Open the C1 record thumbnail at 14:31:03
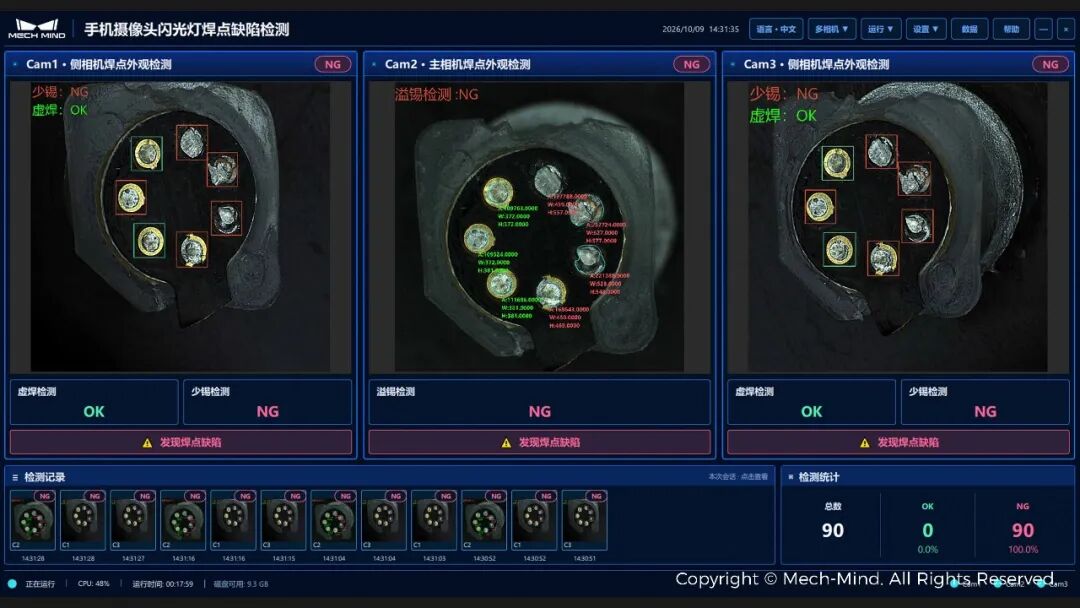Image resolution: width=1080 pixels, height=608 pixels. click(434, 521)
